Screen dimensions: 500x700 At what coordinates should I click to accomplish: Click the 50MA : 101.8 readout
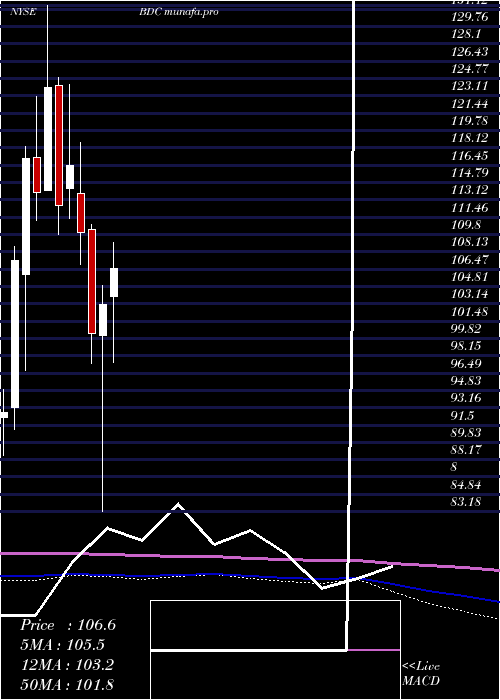tap(67, 684)
